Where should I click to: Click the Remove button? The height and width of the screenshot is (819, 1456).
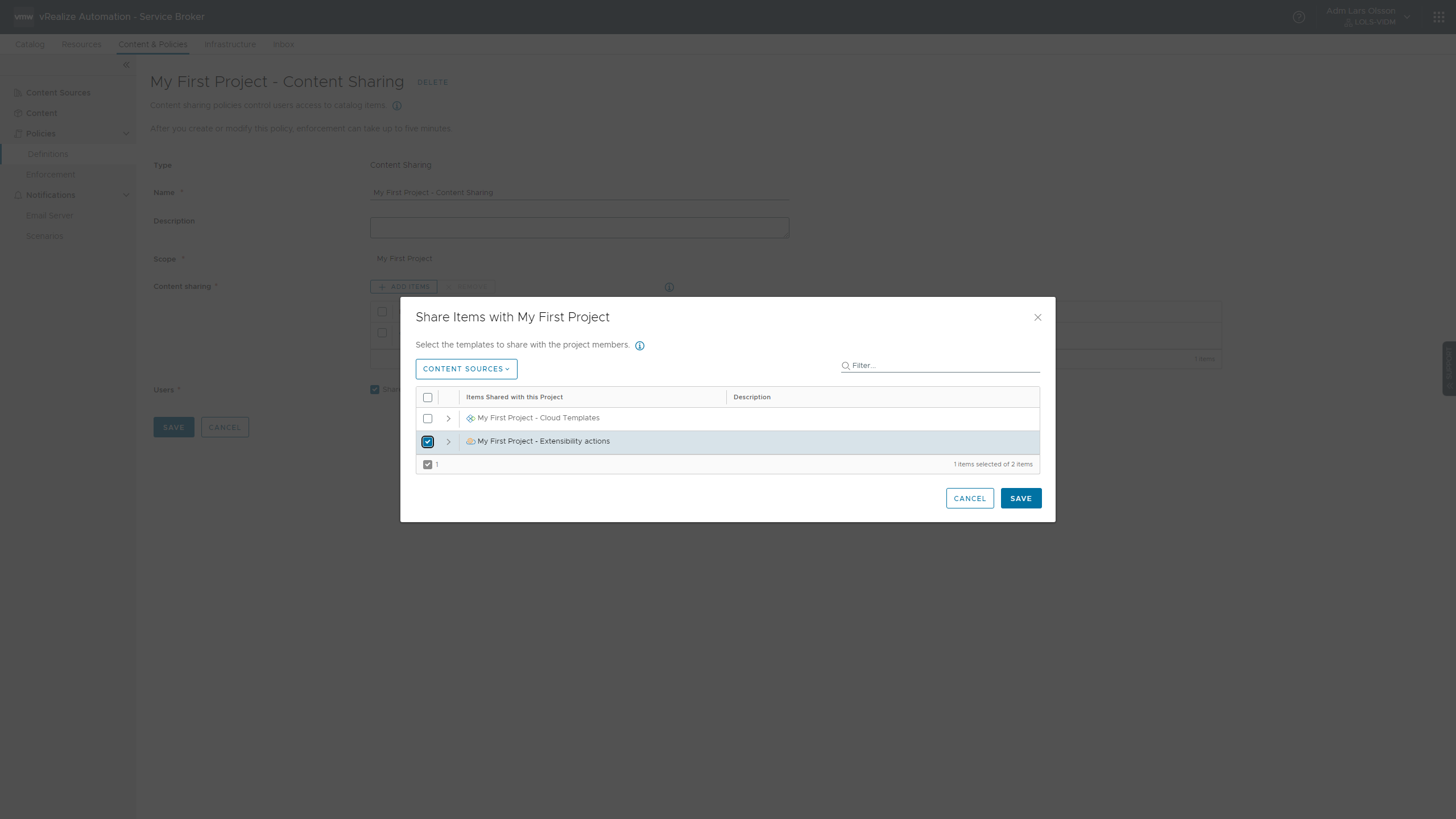[466, 287]
